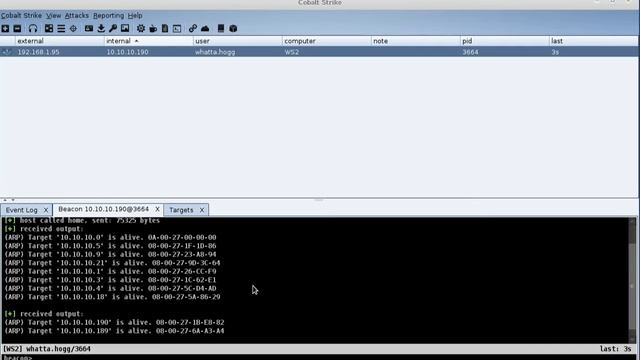Close the Targets tab

[x=202, y=210]
